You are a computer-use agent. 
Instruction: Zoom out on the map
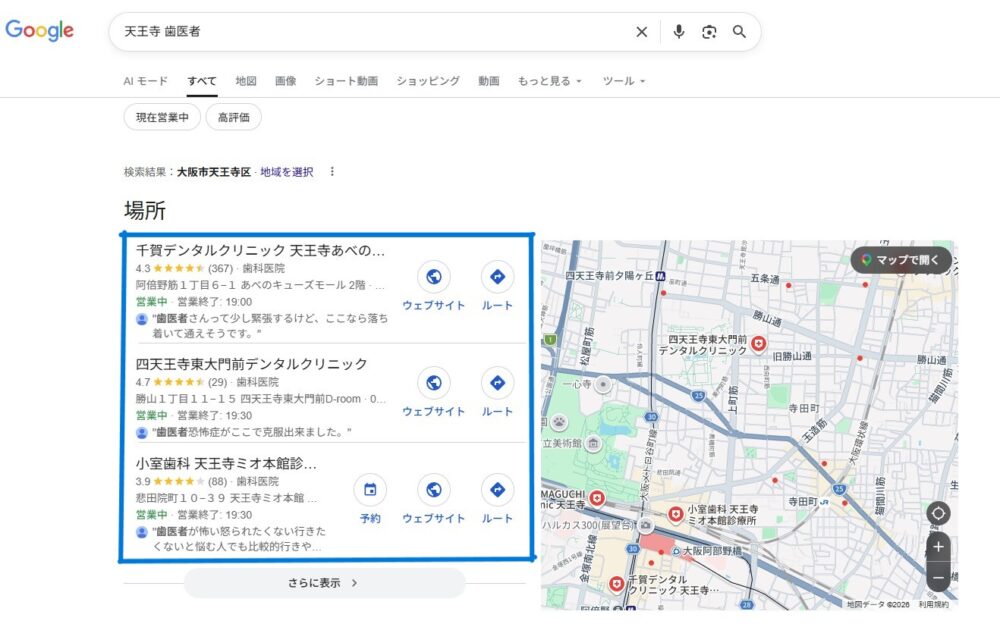point(938,578)
